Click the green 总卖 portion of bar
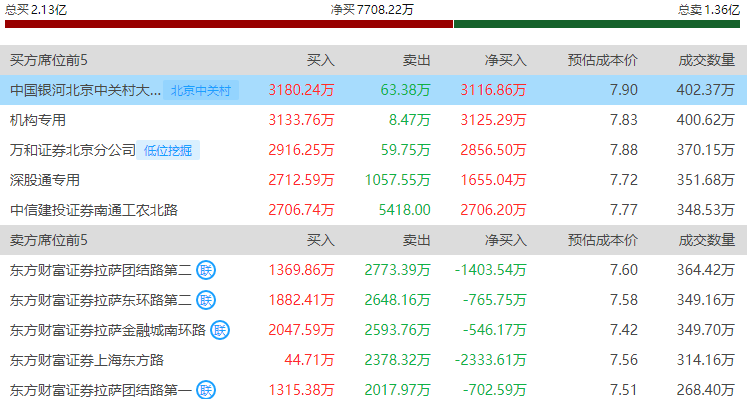The width and height of the screenshot is (747, 399). [x=597, y=24]
